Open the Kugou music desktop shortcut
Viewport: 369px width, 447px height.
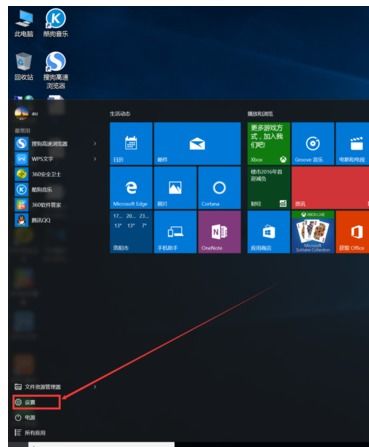click(x=55, y=23)
